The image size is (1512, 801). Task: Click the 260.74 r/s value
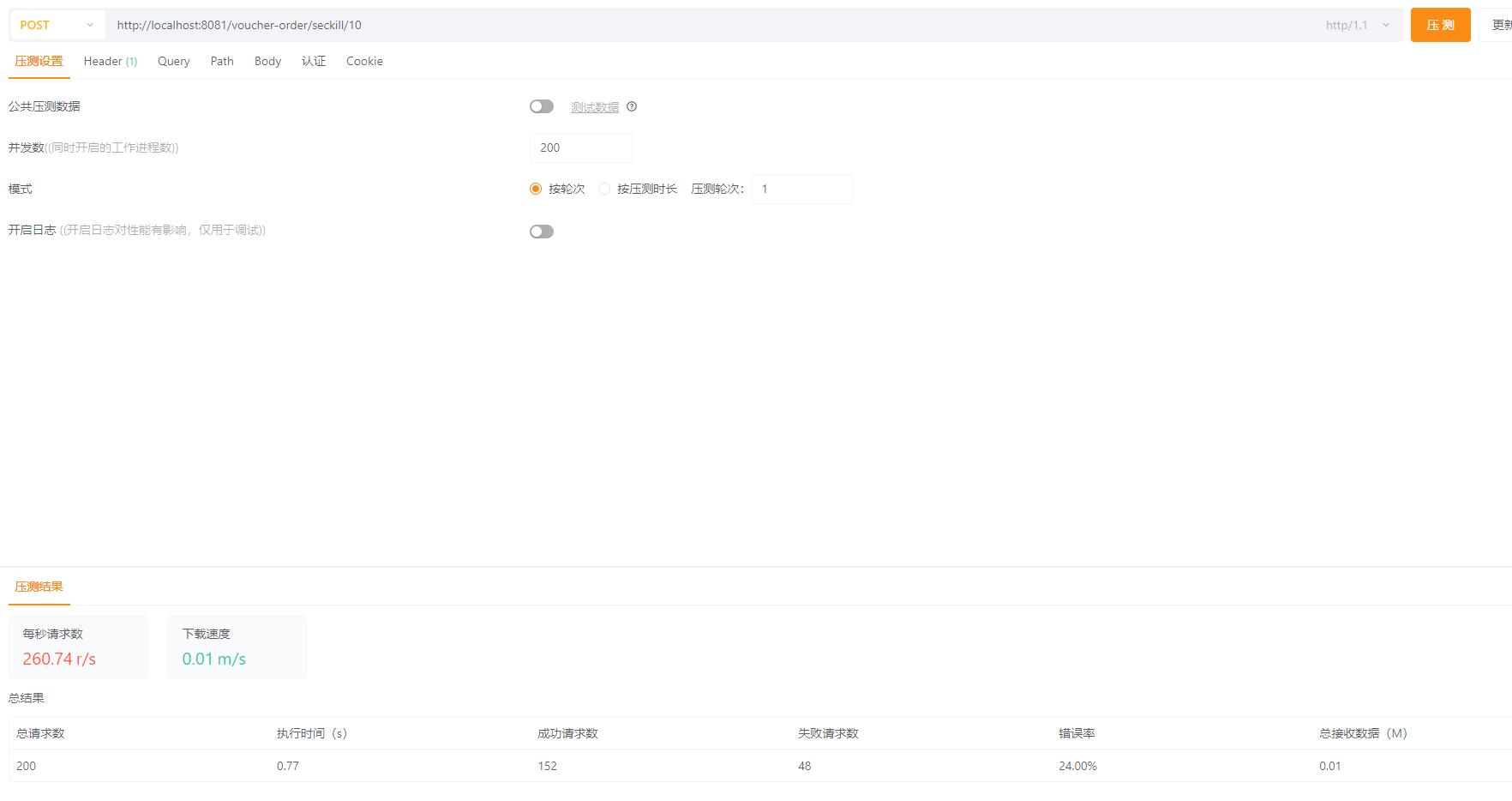point(59,659)
